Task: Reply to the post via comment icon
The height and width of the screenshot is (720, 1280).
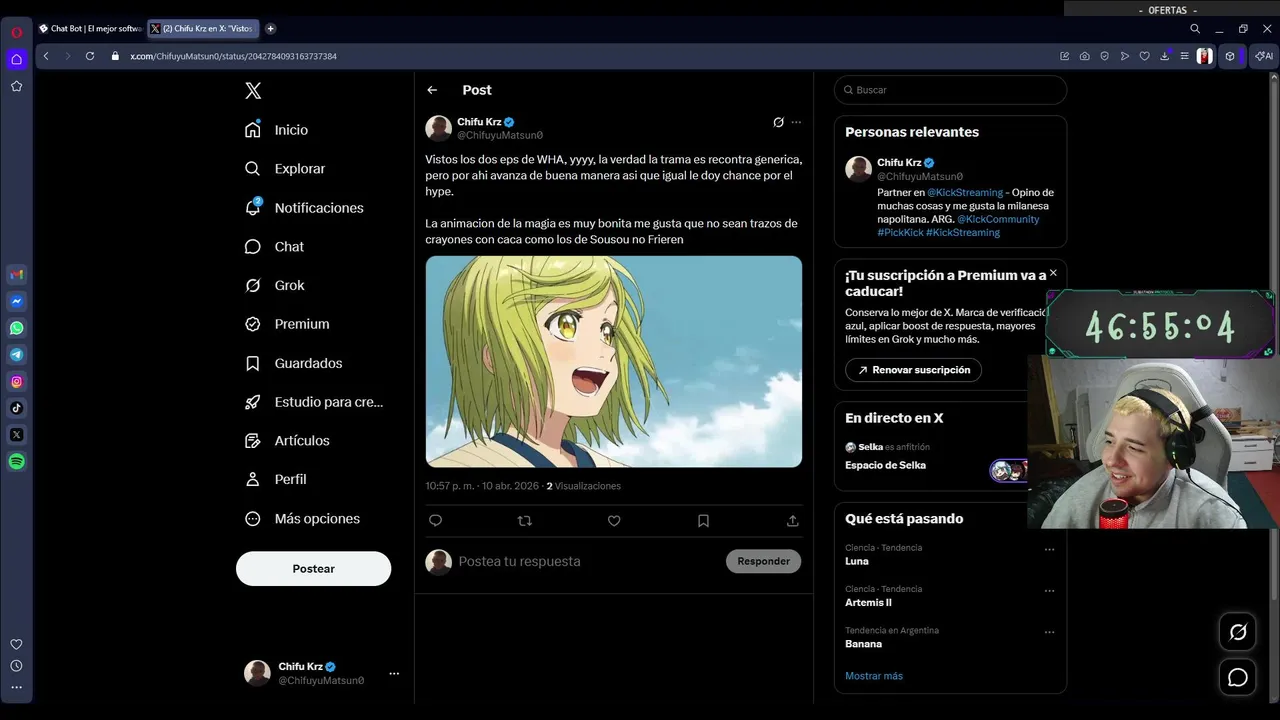Action: click(x=435, y=521)
